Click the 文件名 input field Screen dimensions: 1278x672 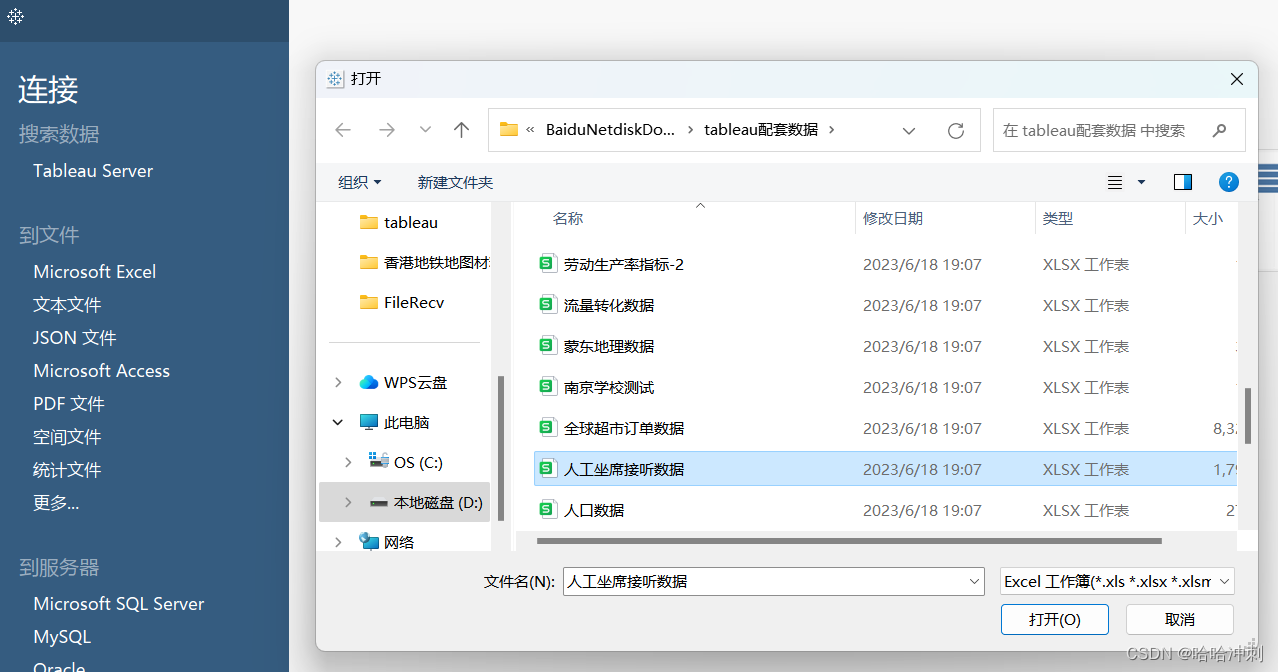[765, 581]
